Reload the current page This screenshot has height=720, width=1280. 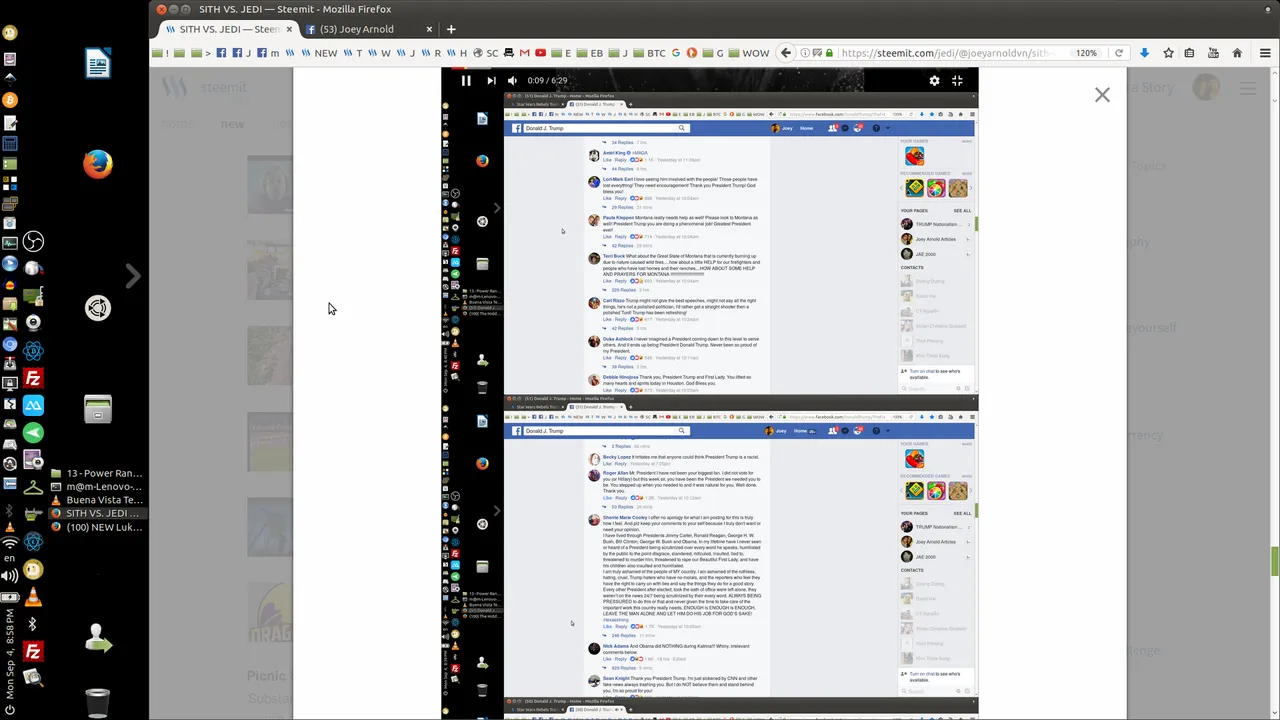(1119, 53)
